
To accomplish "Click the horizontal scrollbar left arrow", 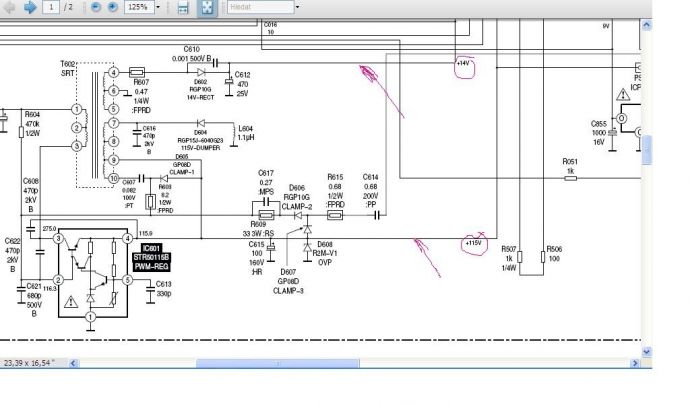I will (x=73, y=363).
